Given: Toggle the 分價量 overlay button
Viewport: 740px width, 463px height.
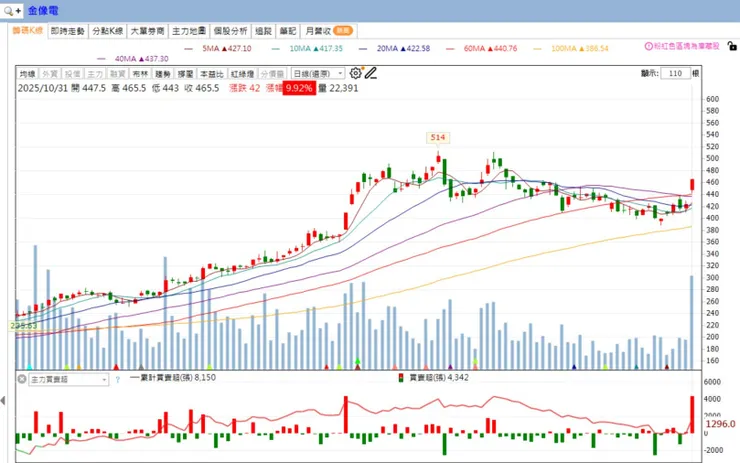Looking at the screenshot, I should [272, 74].
